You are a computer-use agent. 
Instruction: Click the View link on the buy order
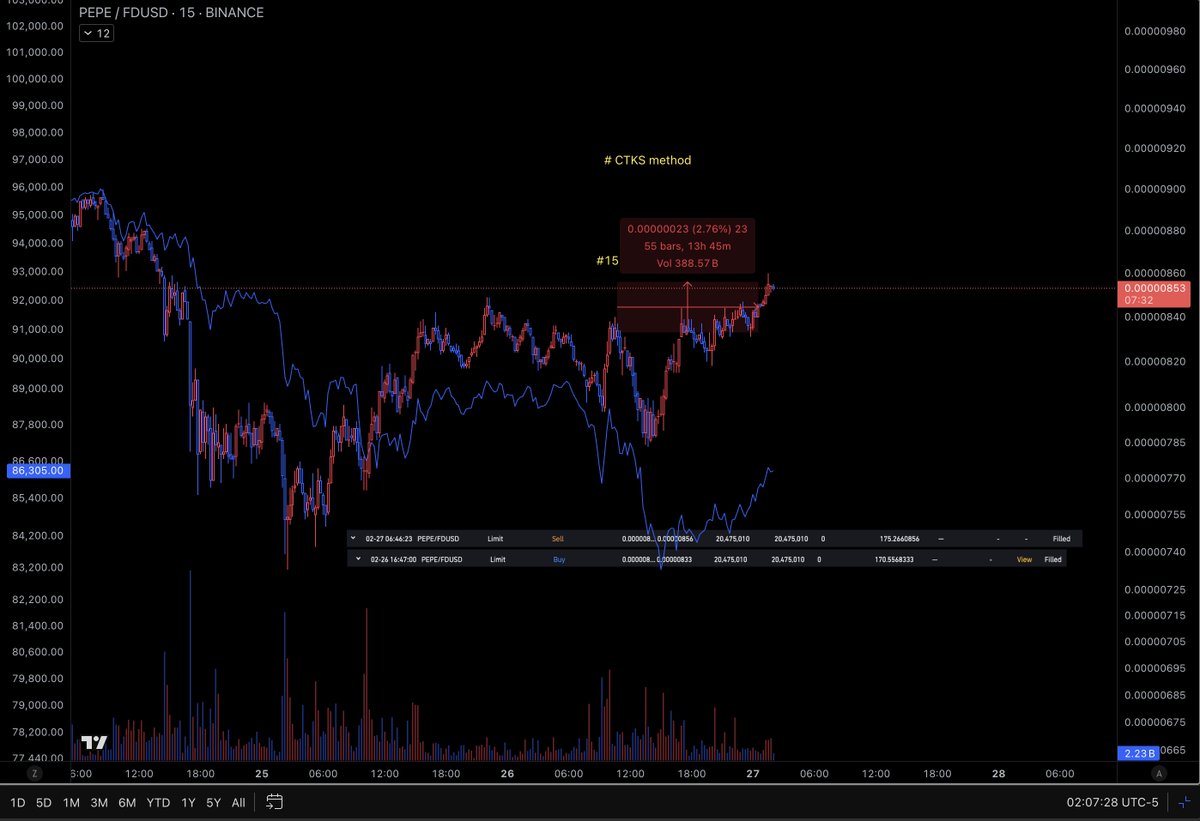(1024, 559)
